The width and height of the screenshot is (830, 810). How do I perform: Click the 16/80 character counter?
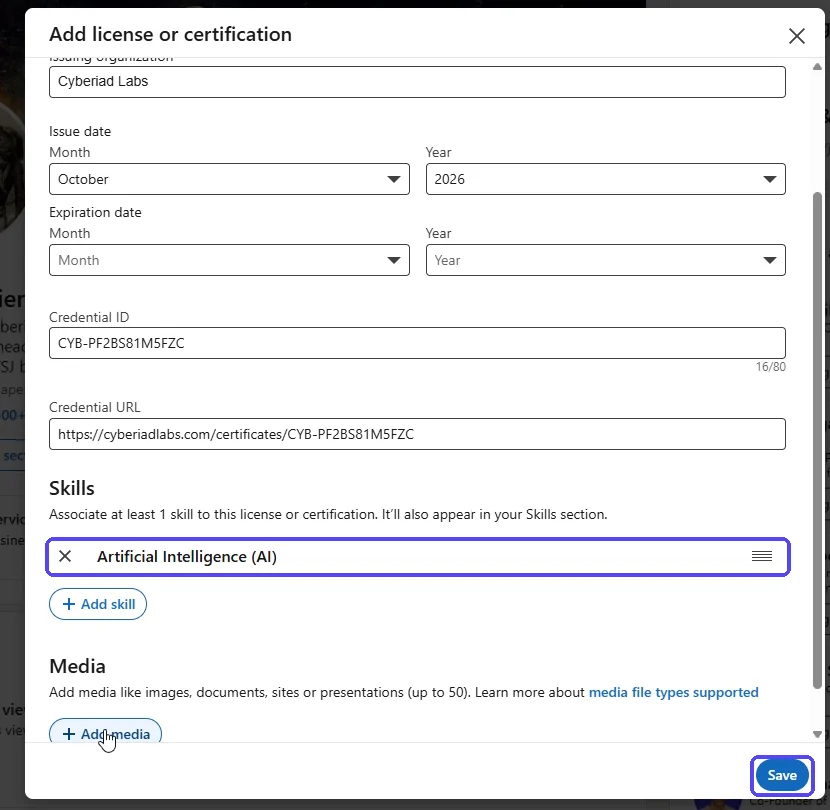[x=771, y=367]
